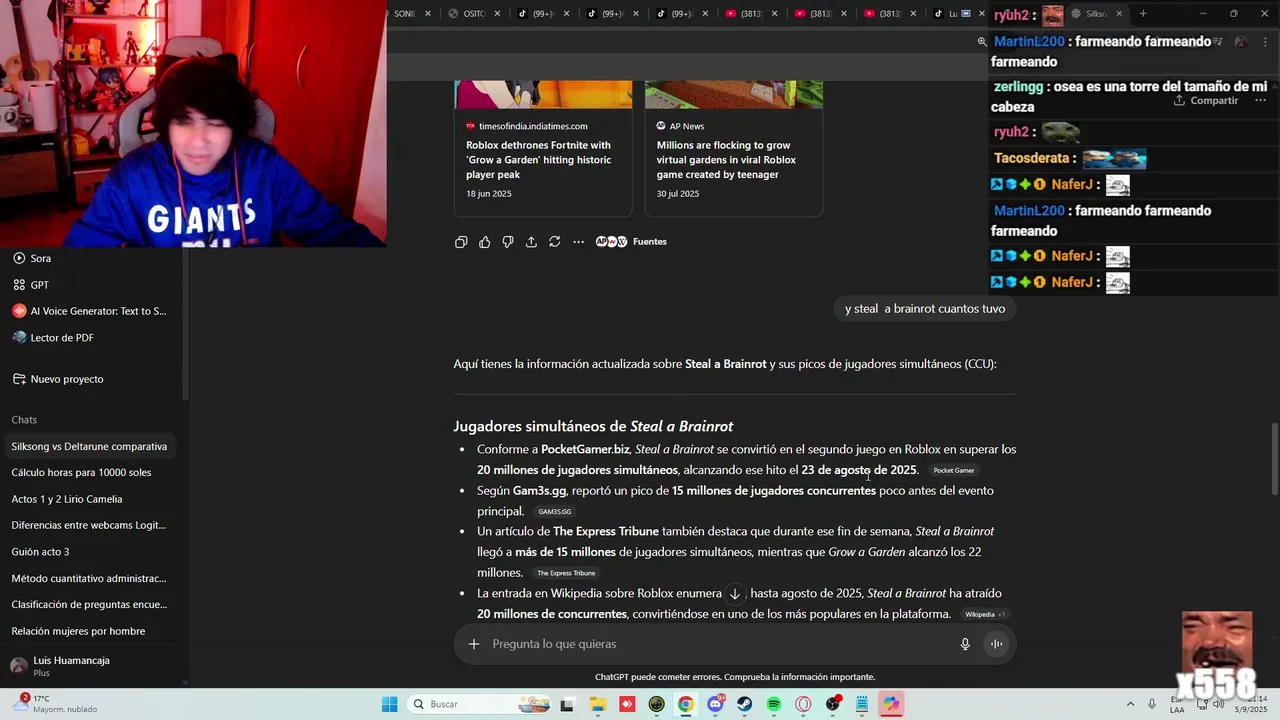Screen dimensions: 1280x720
Task: Click the Pocket Gamer source chip
Action: (x=953, y=471)
